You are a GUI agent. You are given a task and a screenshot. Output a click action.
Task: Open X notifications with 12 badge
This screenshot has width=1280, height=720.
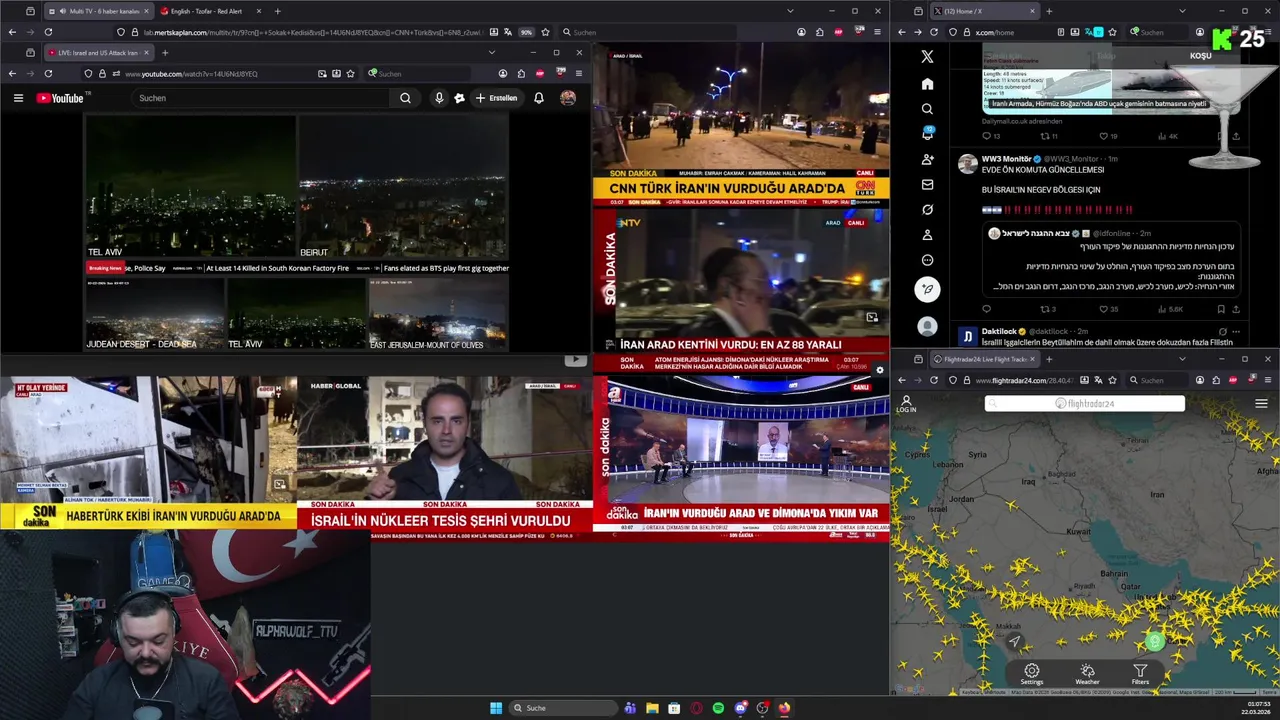[927, 134]
